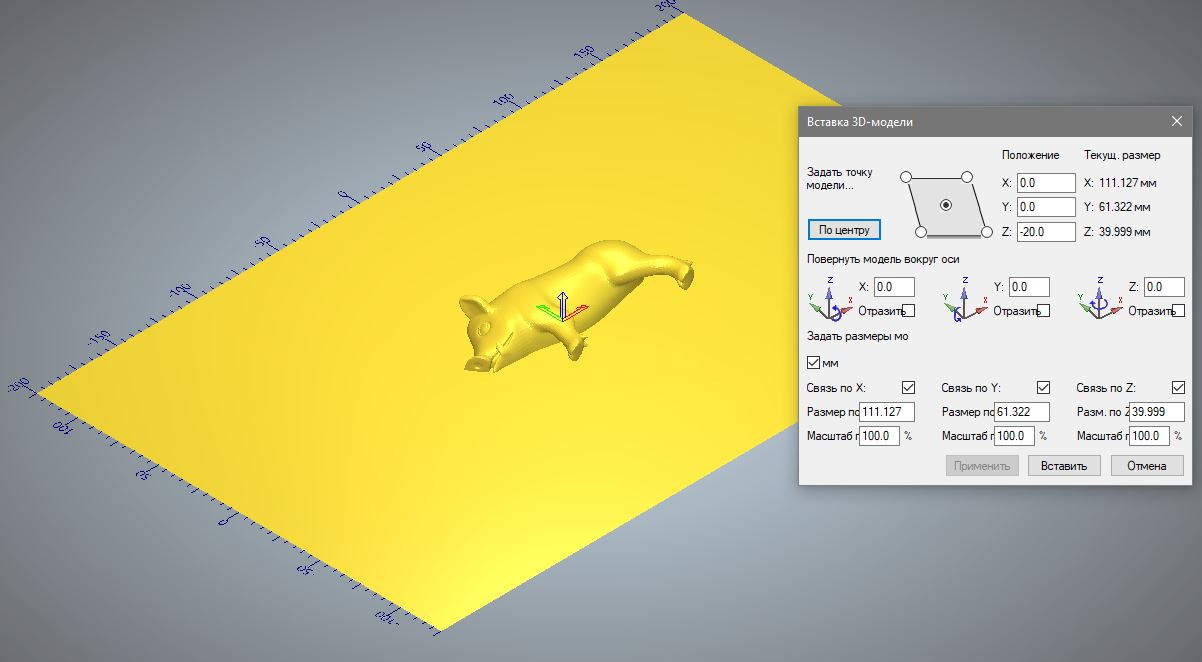The width and height of the screenshot is (1202, 662).
Task: Toggle the Связь по Y checkbox
Action: pos(1043,388)
